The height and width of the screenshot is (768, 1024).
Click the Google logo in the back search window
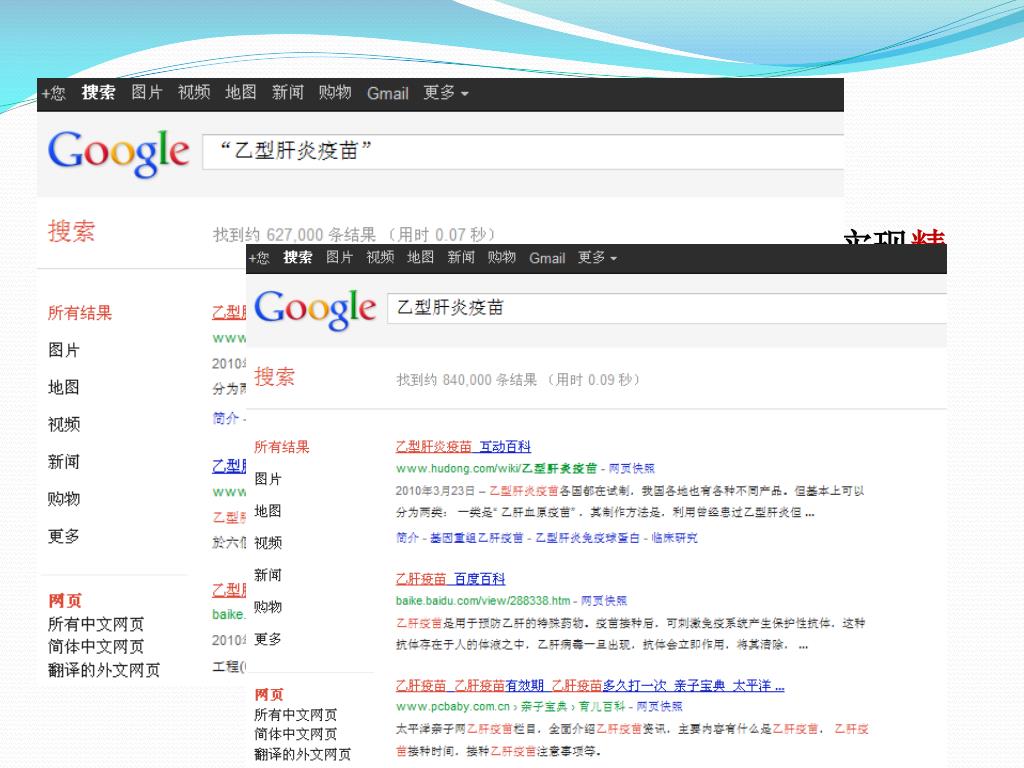[x=119, y=153]
